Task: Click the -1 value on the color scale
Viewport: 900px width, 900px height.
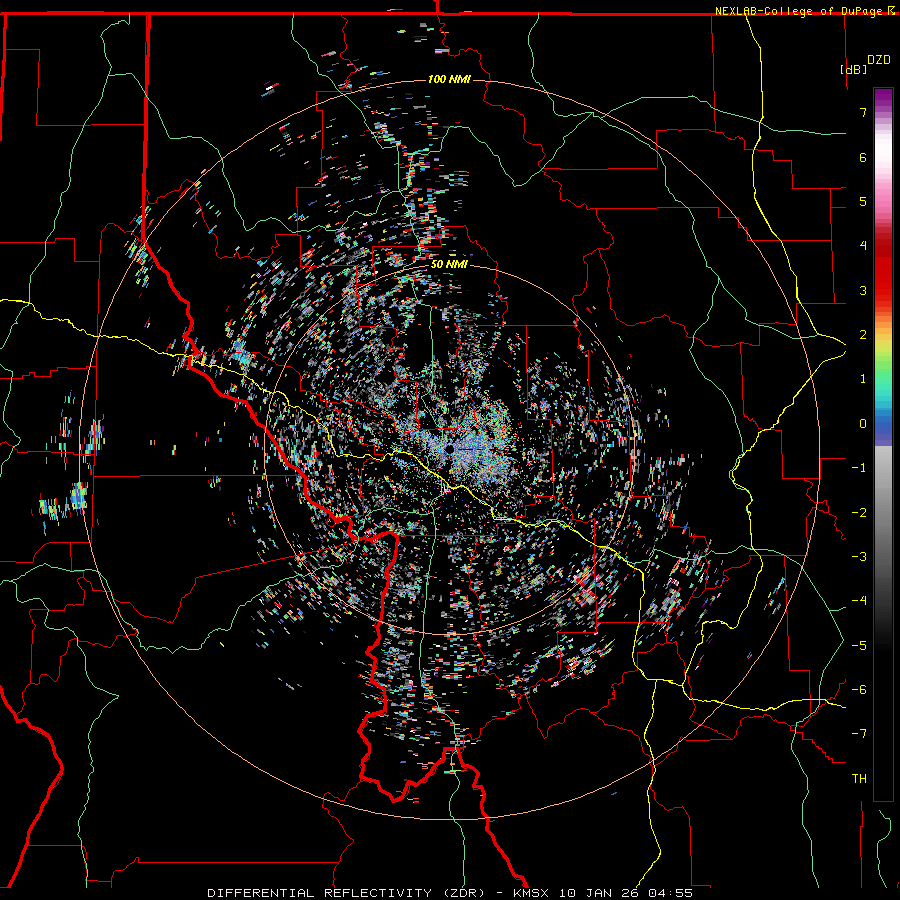Action: click(x=859, y=468)
